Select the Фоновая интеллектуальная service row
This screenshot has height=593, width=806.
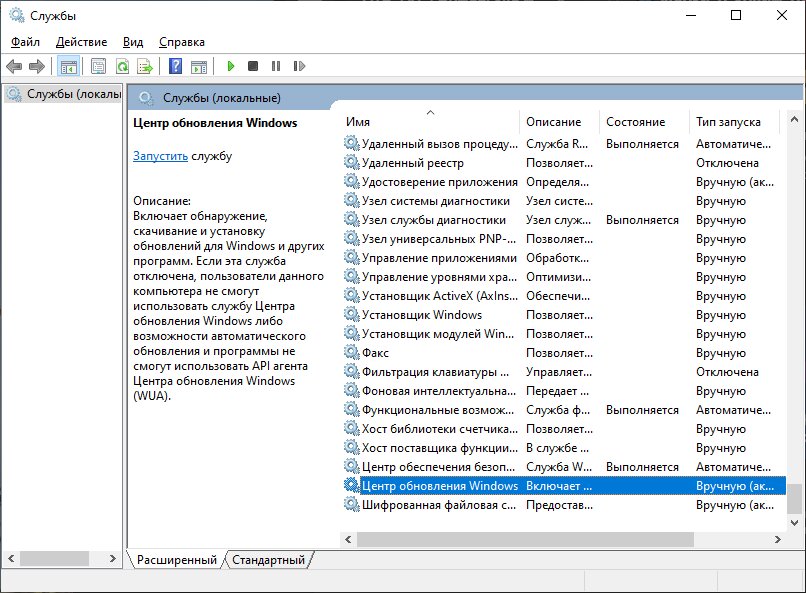(564, 391)
